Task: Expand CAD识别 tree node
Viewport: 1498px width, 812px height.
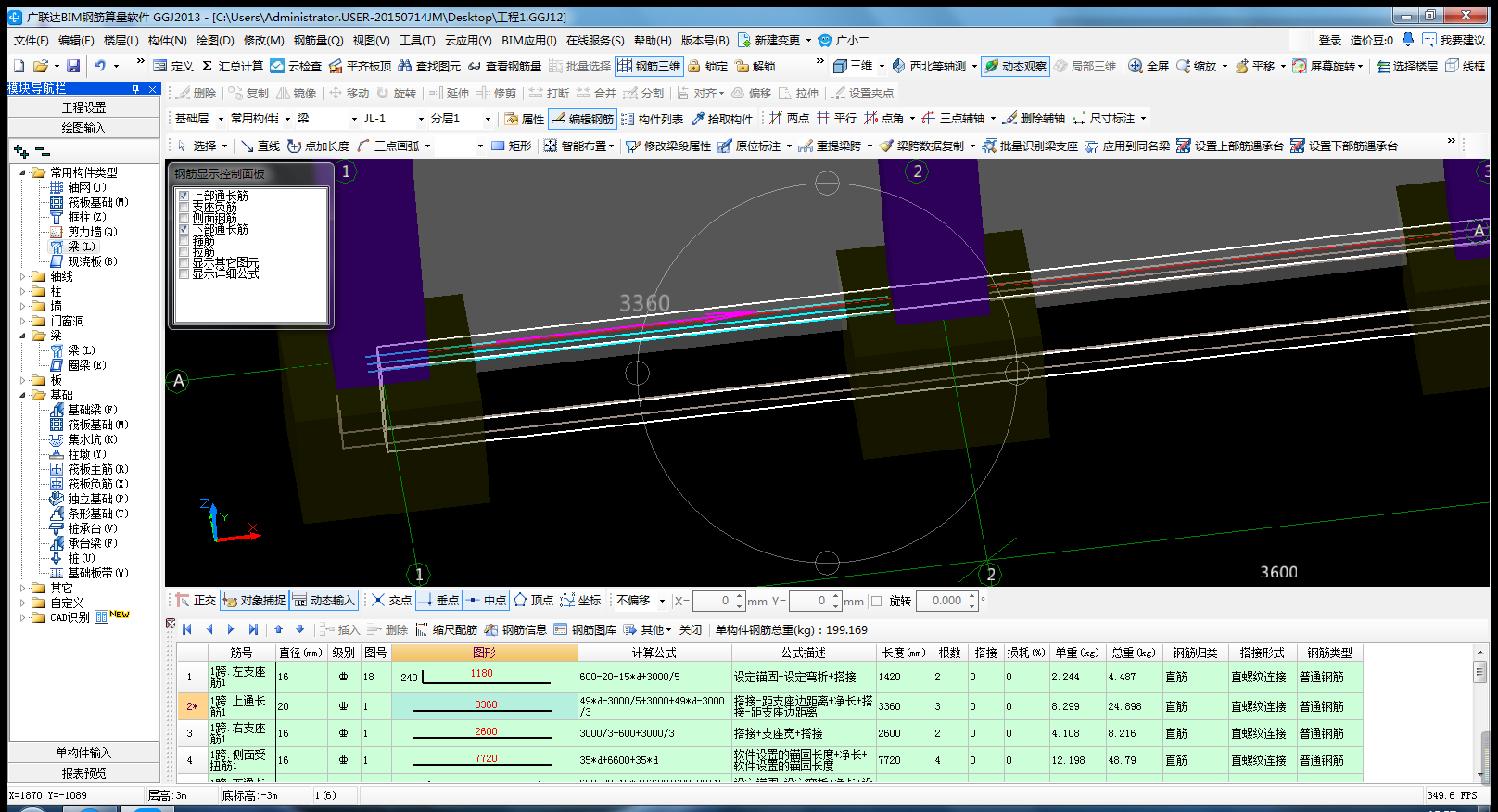Action: point(23,617)
